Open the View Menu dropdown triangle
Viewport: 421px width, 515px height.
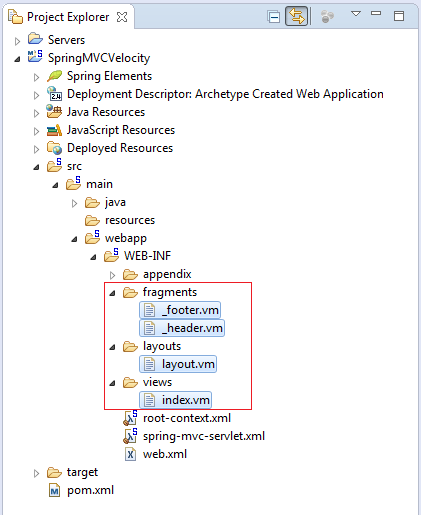click(x=356, y=14)
